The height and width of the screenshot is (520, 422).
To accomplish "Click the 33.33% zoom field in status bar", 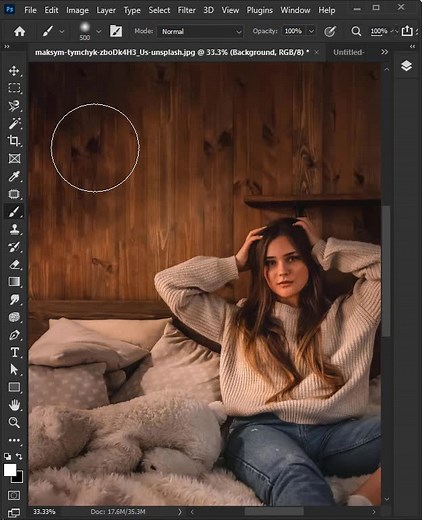I will coord(44,512).
